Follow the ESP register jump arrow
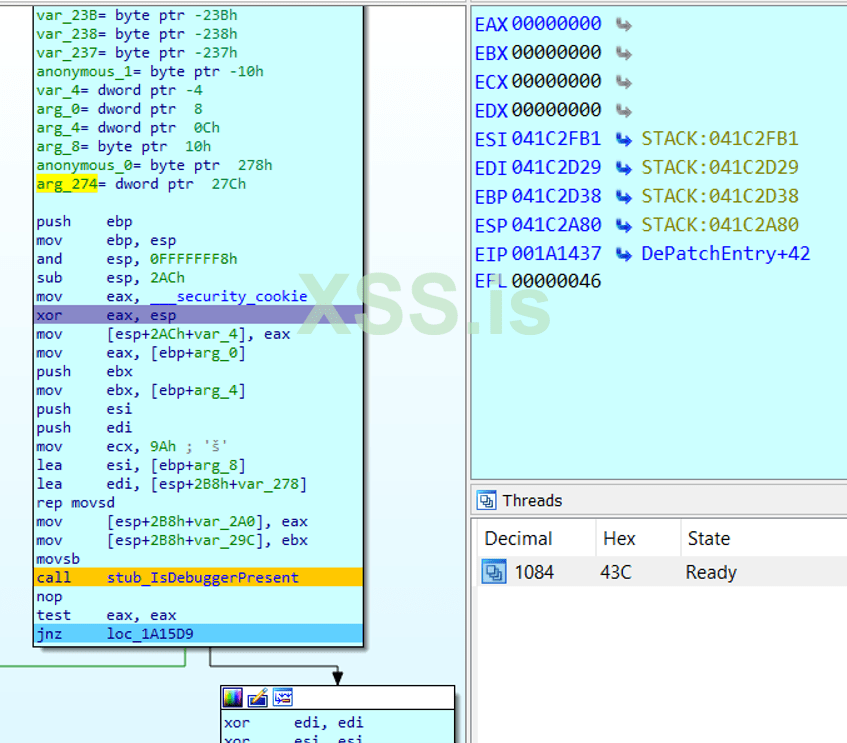The image size is (847, 743). [624, 225]
